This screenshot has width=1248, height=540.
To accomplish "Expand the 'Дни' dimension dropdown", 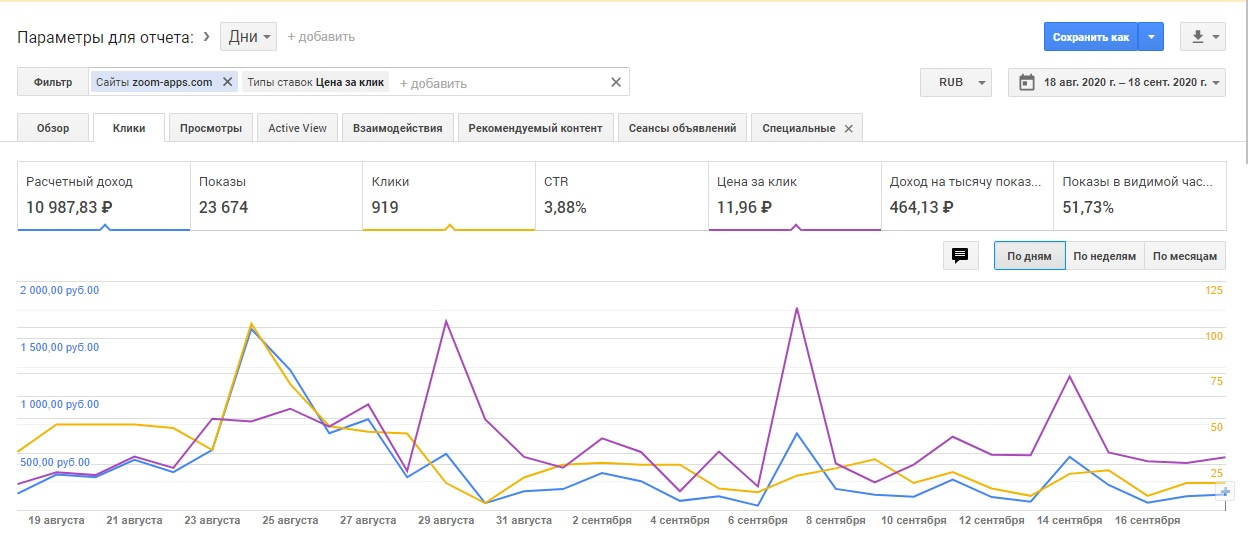I will (x=249, y=37).
